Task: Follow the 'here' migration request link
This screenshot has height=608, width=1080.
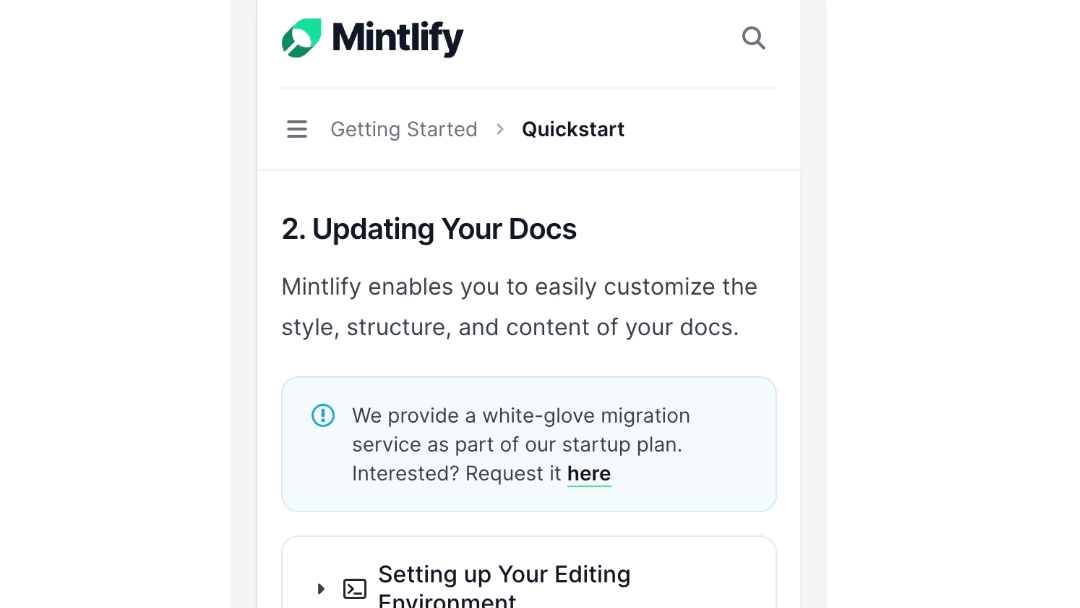Action: tap(589, 474)
